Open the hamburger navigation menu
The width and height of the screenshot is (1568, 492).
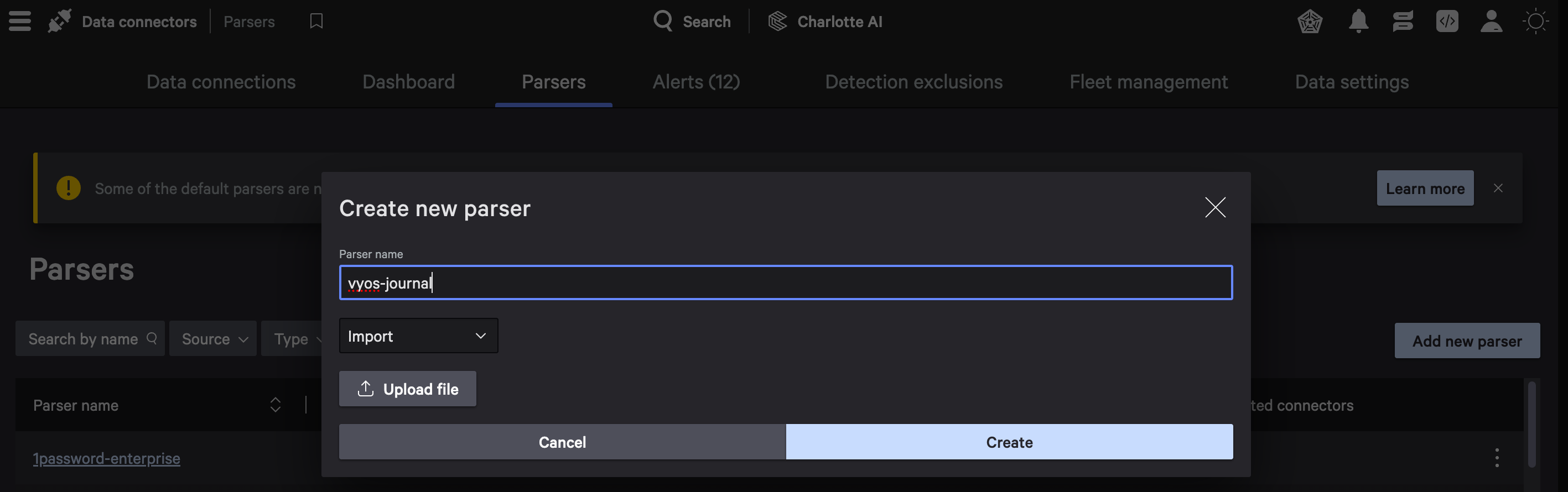click(x=19, y=22)
